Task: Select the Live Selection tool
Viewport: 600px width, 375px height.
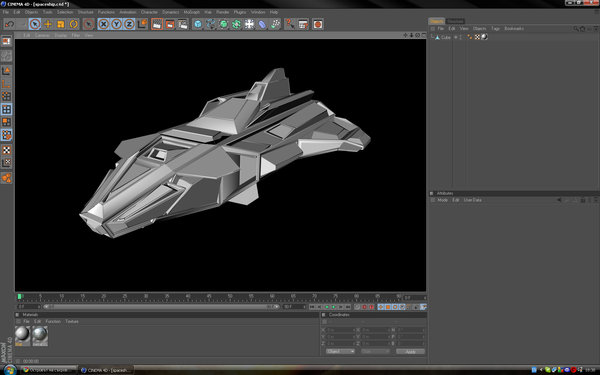Action: coord(35,24)
